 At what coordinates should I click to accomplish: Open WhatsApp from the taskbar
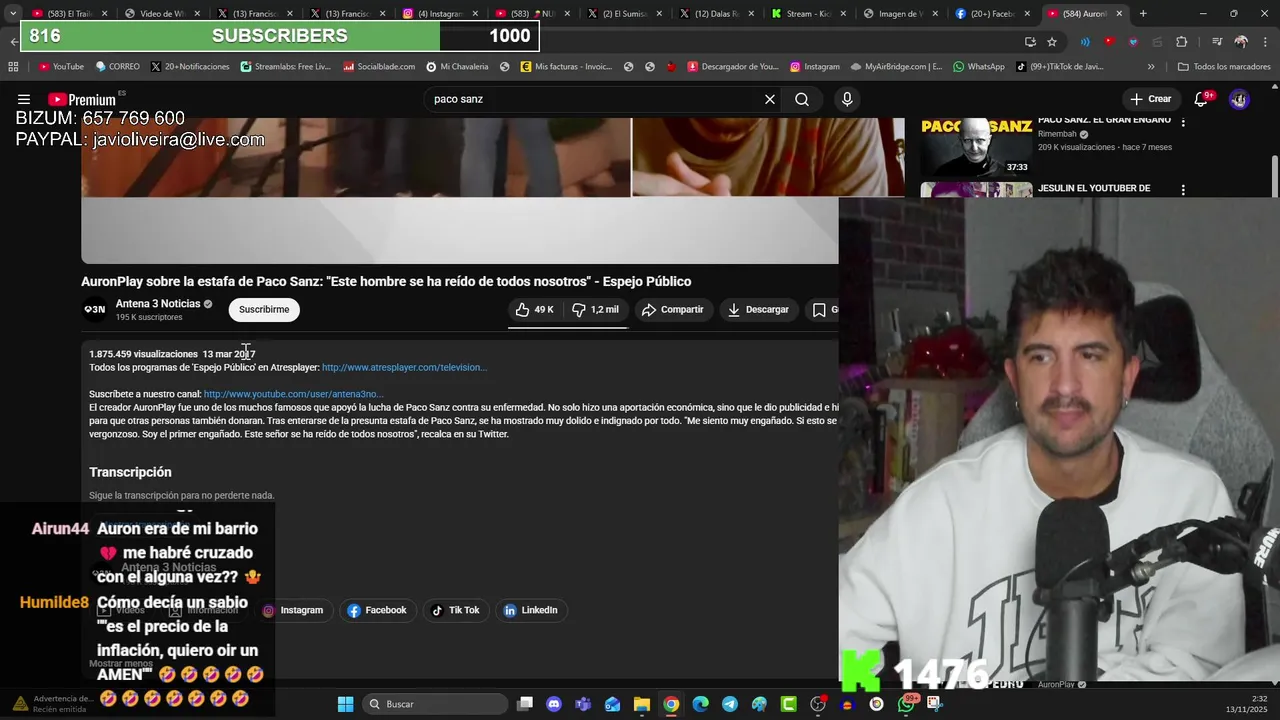click(x=906, y=704)
